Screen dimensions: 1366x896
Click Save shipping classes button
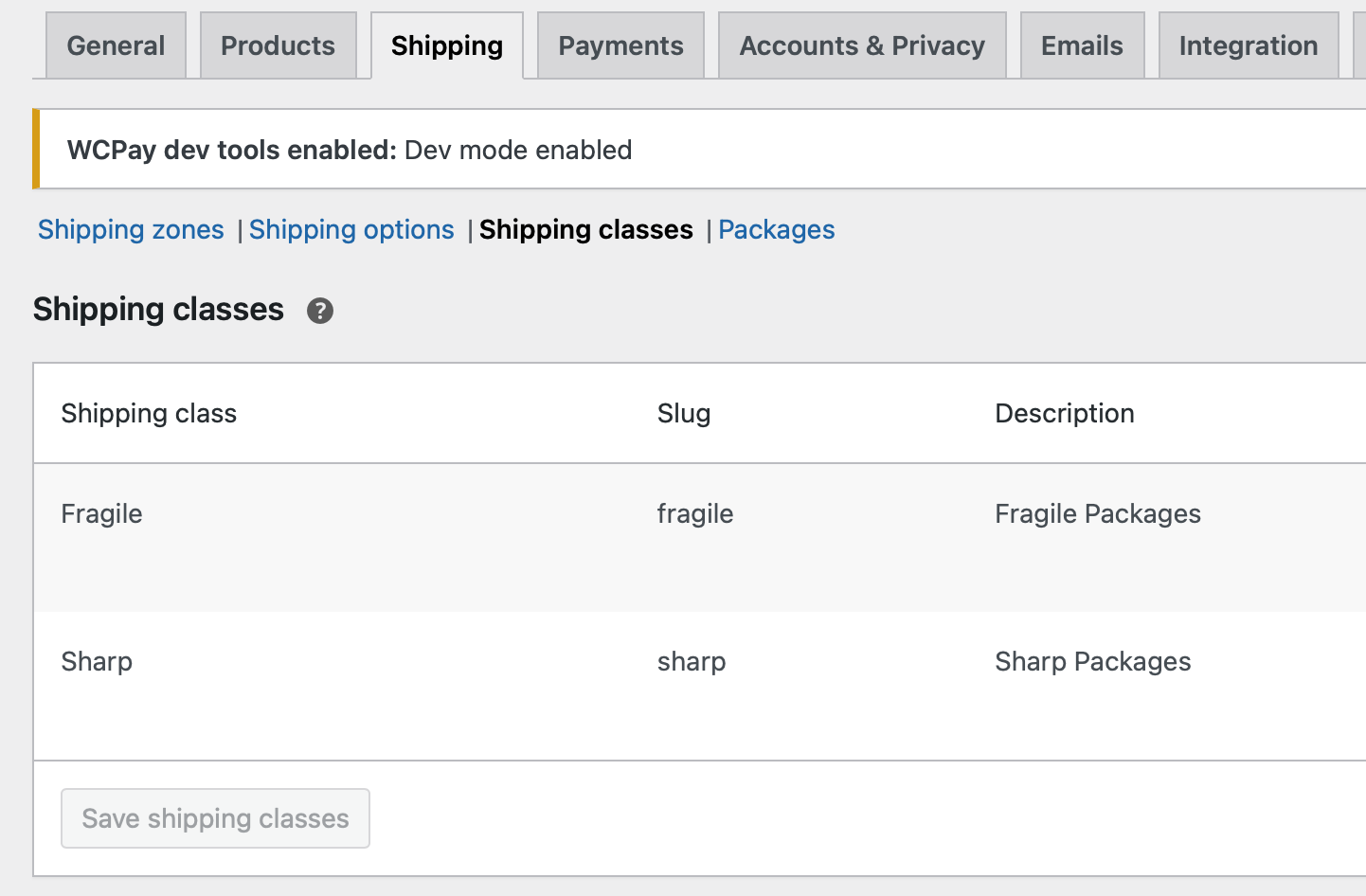coord(215,818)
